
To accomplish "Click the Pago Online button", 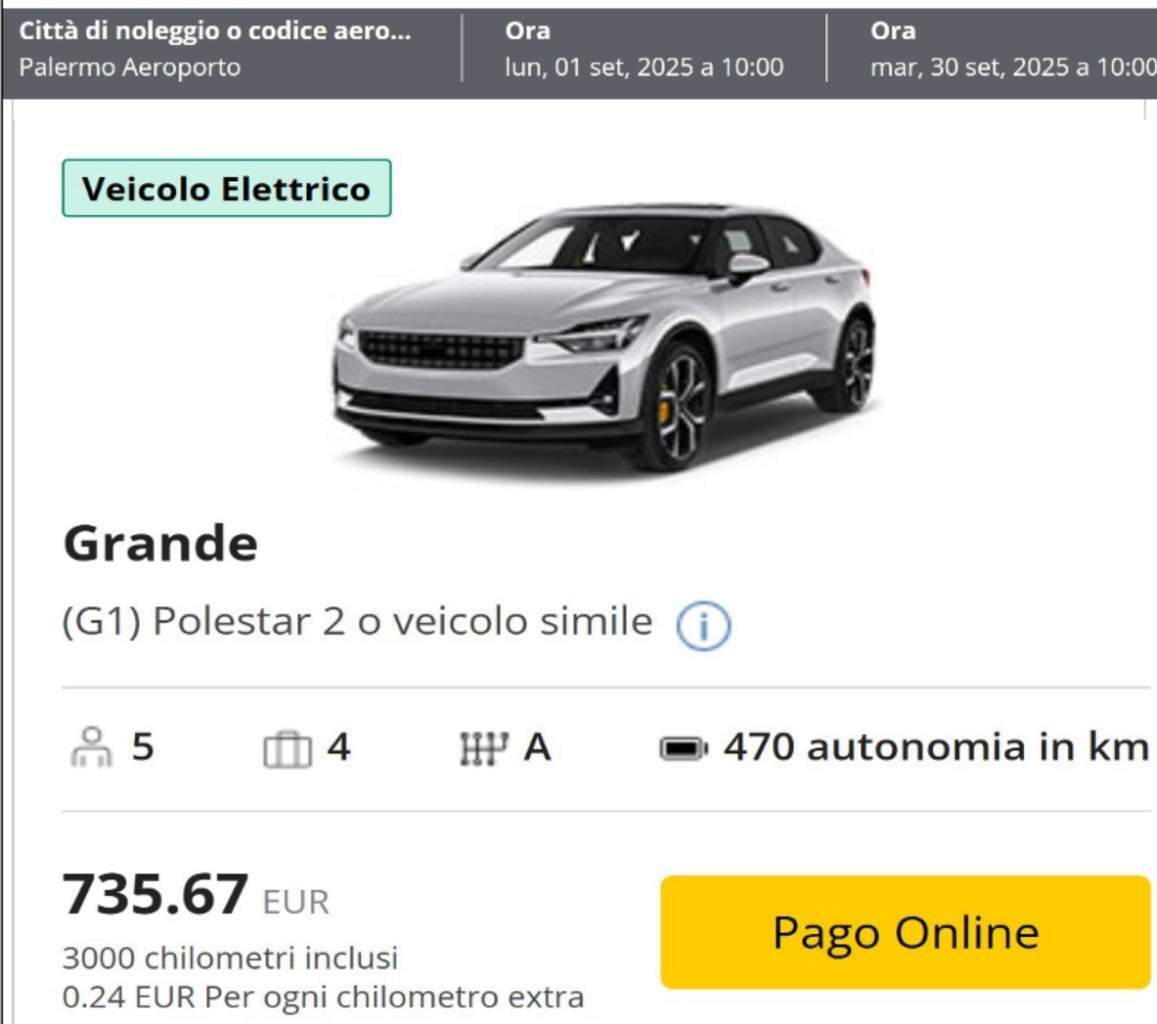I will pyautogui.click(x=905, y=932).
